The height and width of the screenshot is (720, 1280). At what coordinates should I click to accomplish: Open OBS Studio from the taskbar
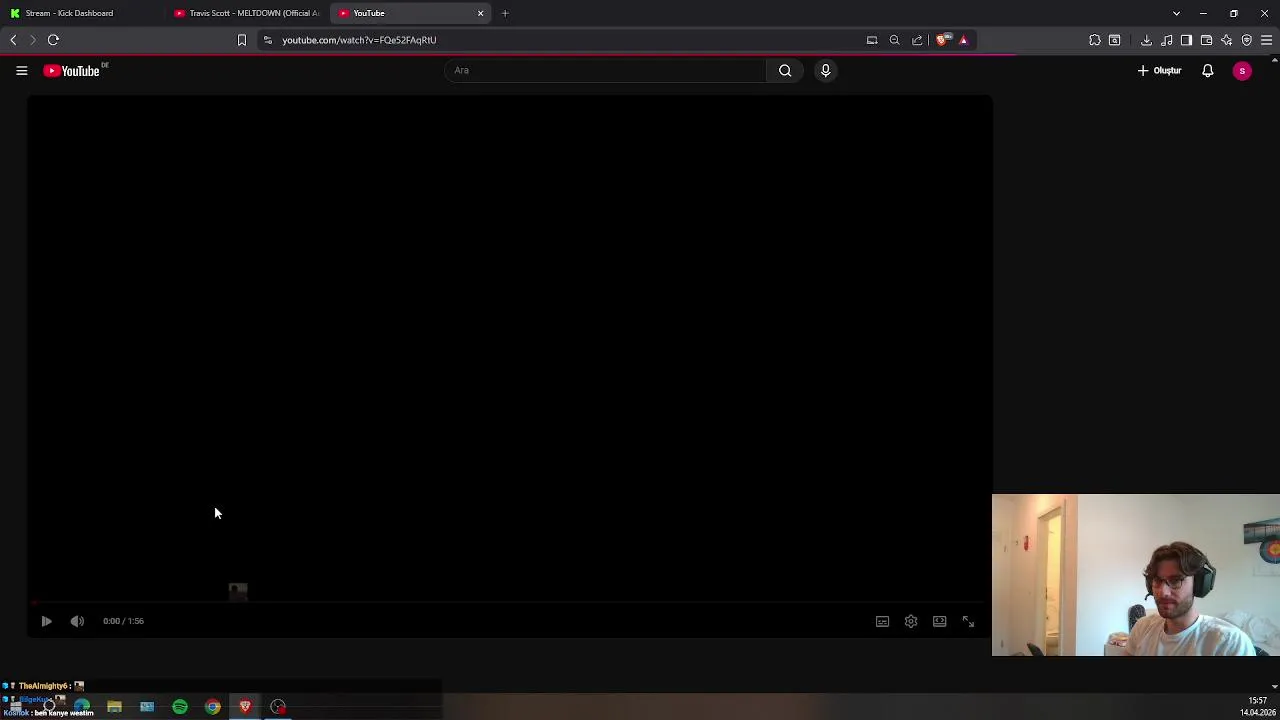click(x=278, y=707)
